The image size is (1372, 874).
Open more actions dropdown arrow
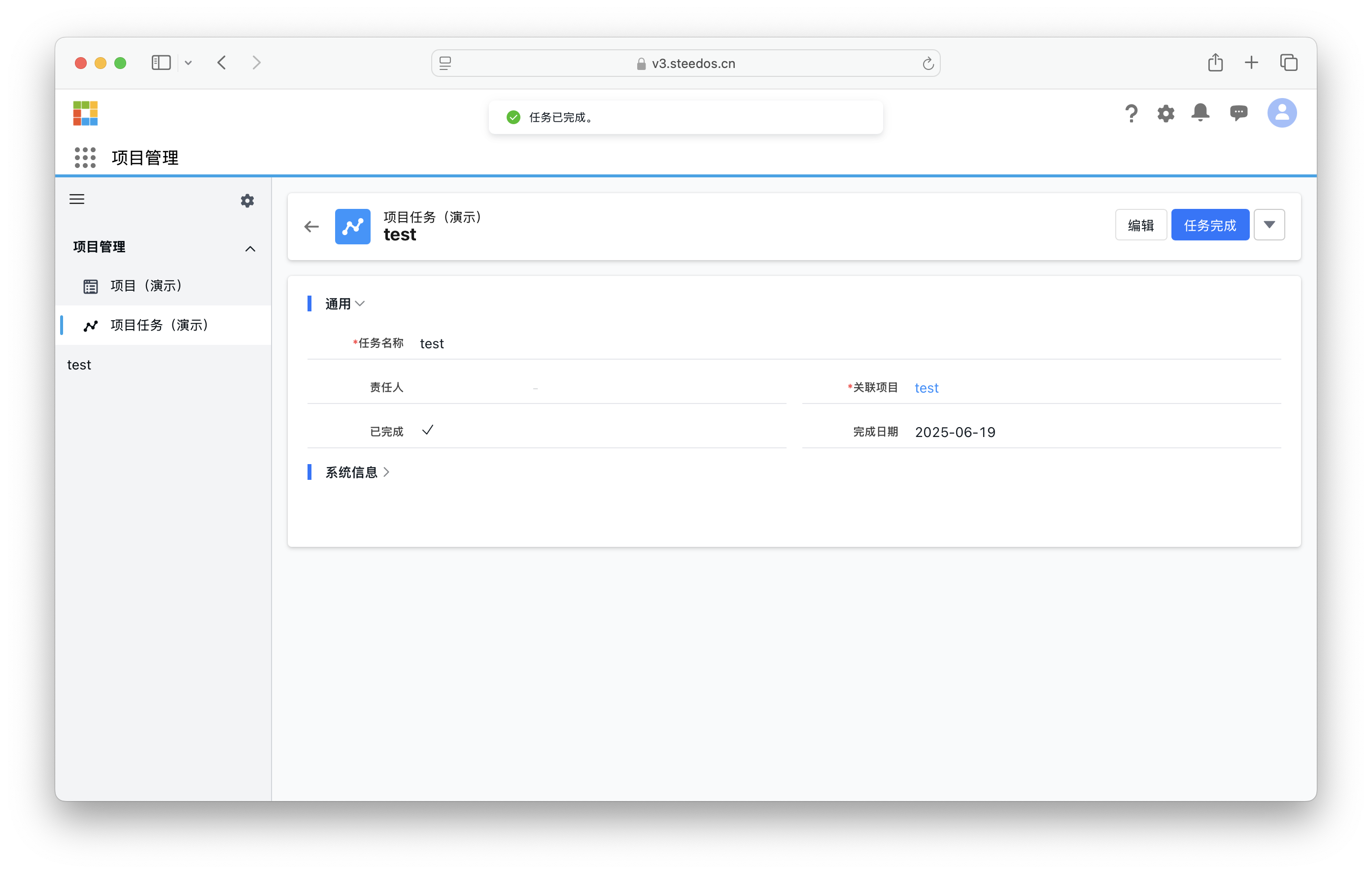click(1269, 225)
